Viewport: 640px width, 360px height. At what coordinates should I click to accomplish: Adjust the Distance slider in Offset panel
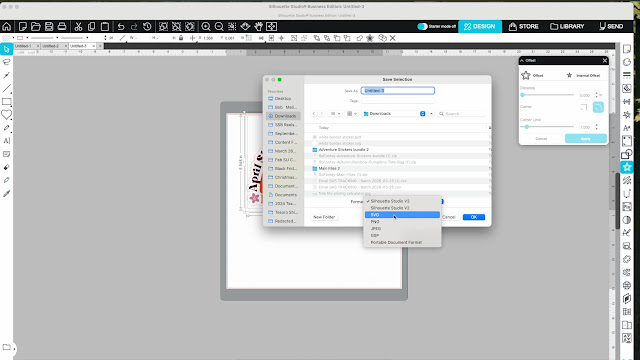click(547, 95)
